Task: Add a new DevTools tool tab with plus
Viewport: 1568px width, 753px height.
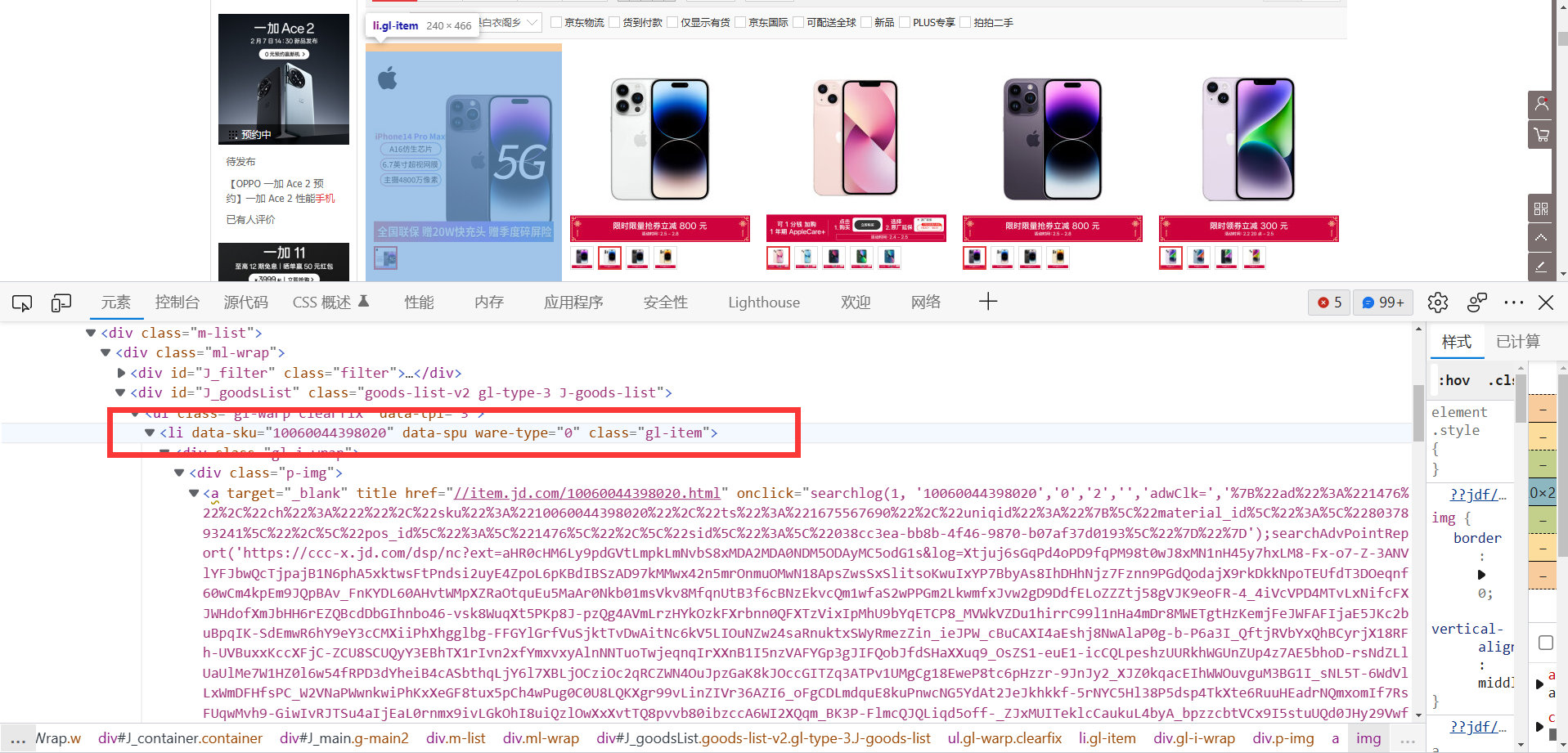Action: [x=988, y=302]
